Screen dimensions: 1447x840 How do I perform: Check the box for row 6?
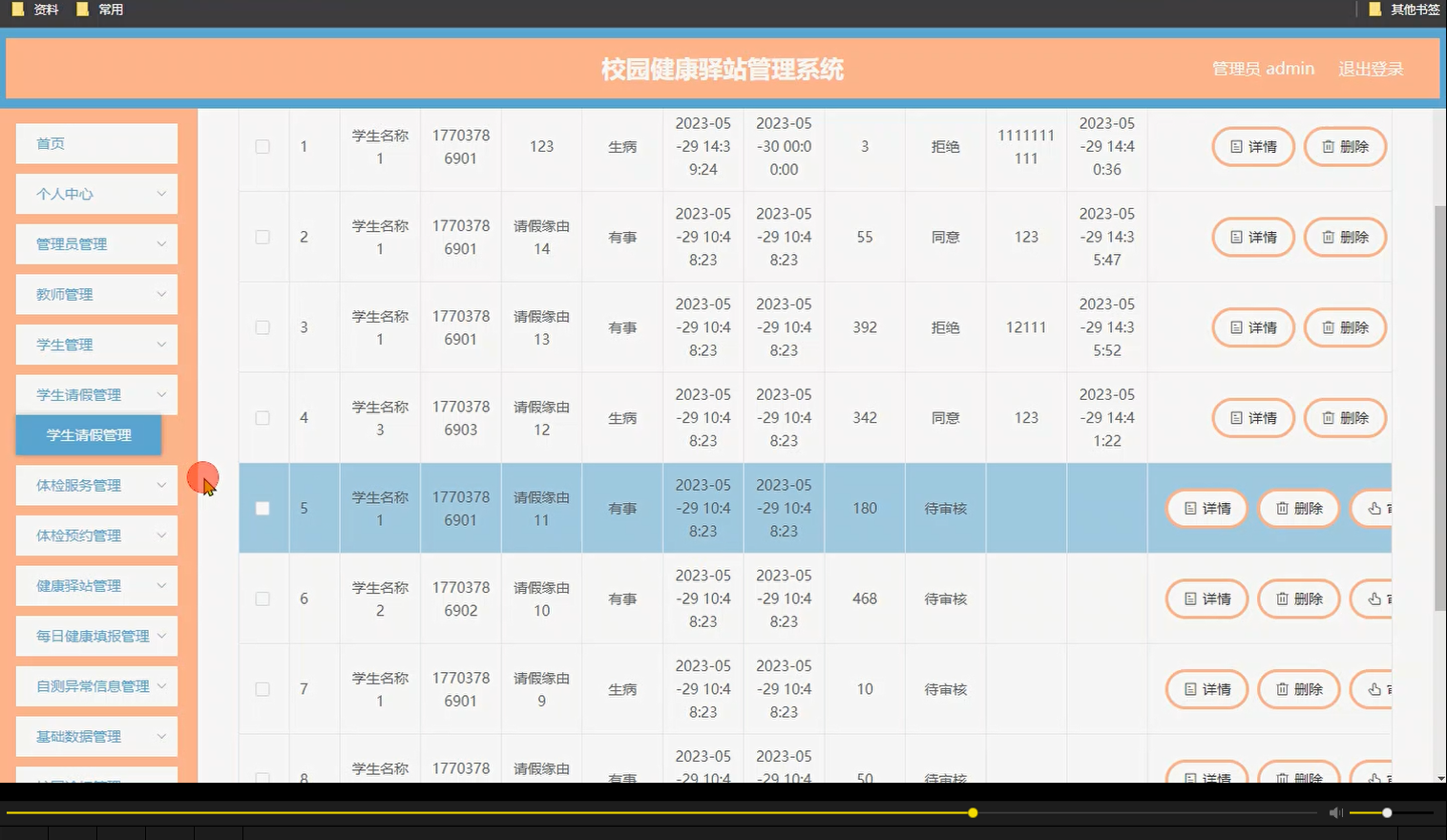coord(262,598)
